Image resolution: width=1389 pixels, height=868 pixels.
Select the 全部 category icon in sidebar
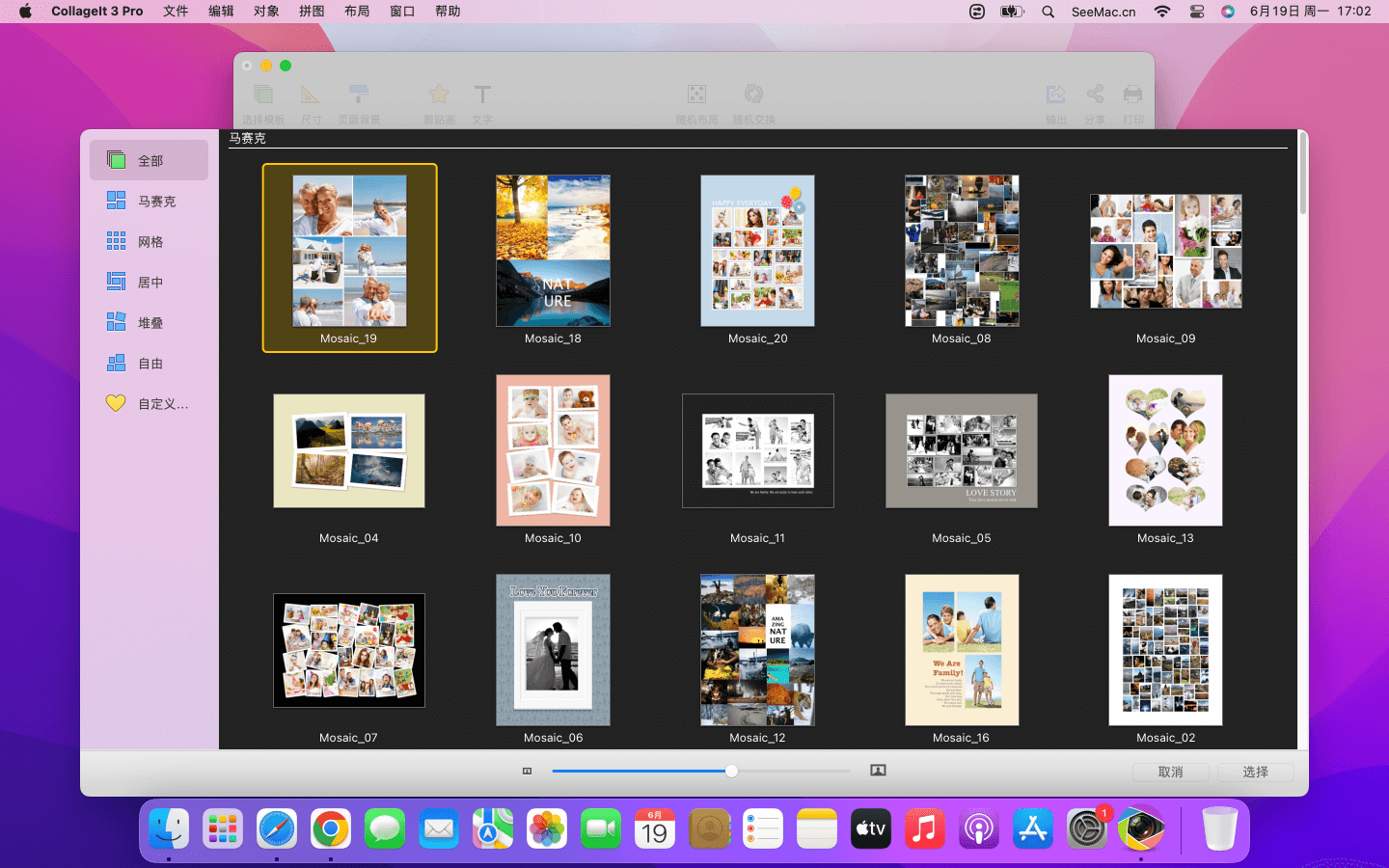click(x=117, y=160)
